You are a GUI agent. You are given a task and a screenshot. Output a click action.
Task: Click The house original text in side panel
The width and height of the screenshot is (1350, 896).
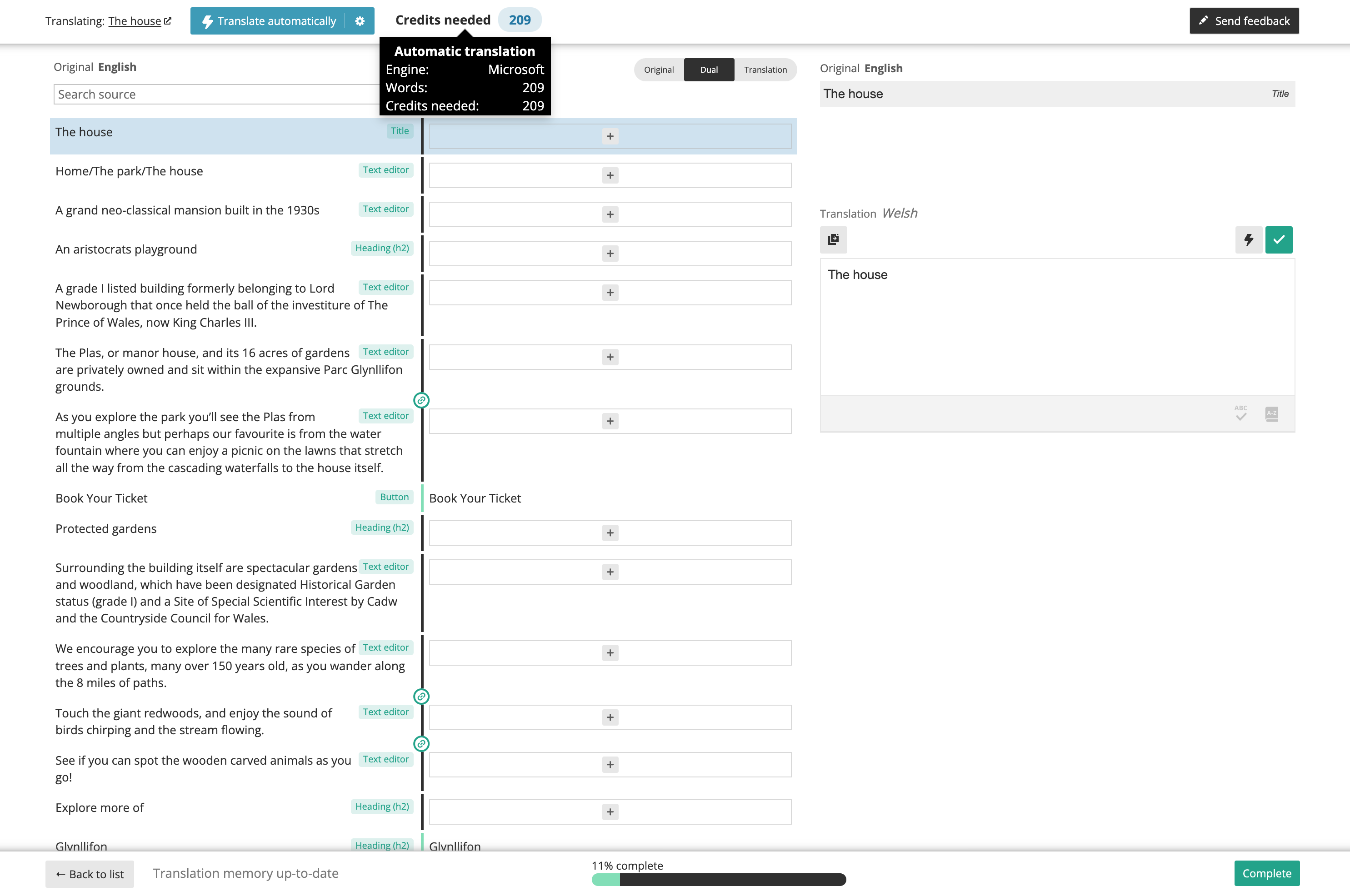tap(853, 94)
